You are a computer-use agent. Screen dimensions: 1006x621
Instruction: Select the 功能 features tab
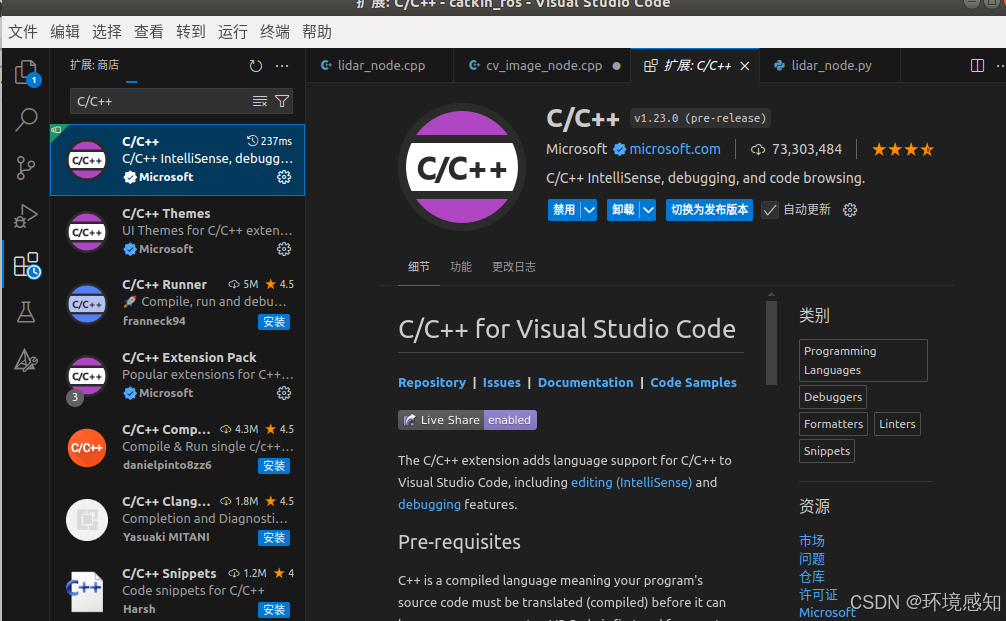[x=461, y=267]
